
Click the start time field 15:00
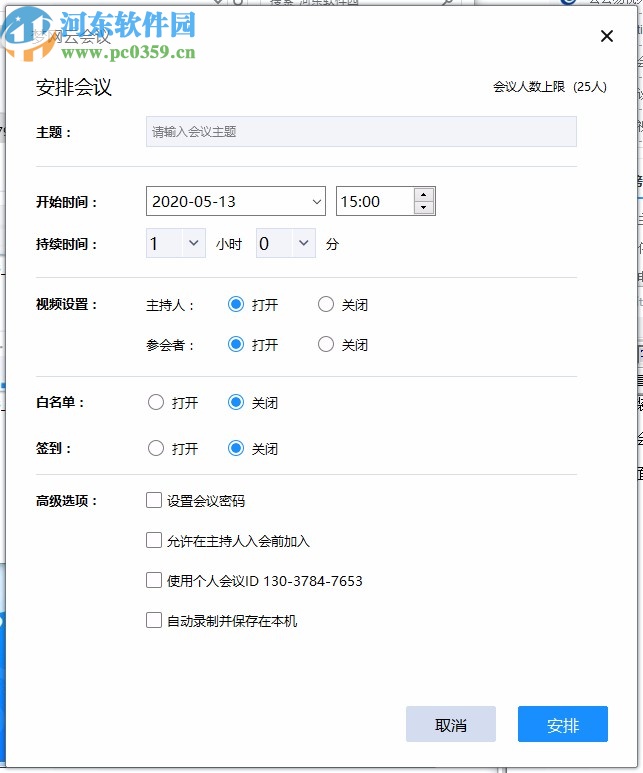(375, 201)
